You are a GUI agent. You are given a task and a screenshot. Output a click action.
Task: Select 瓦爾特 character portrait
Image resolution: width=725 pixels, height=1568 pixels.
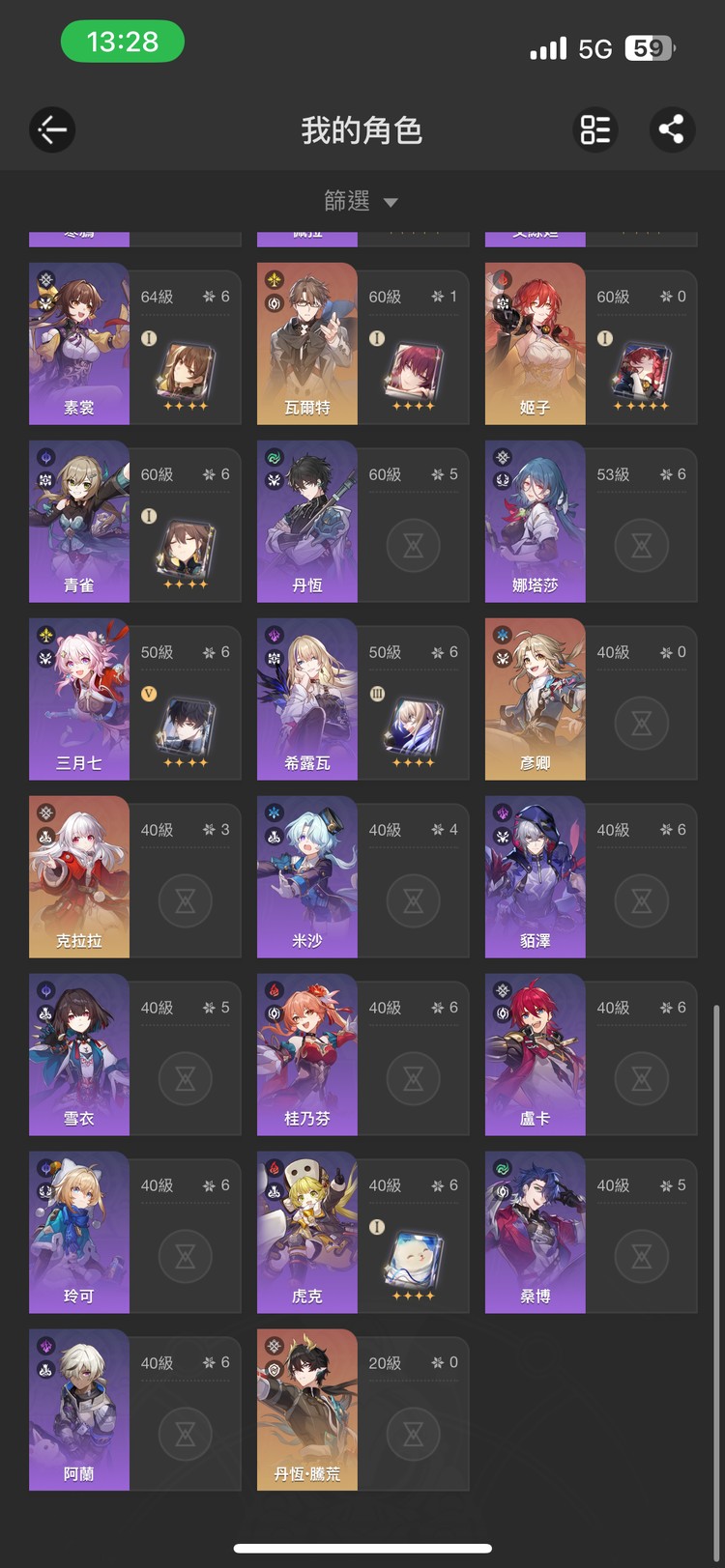tap(307, 344)
